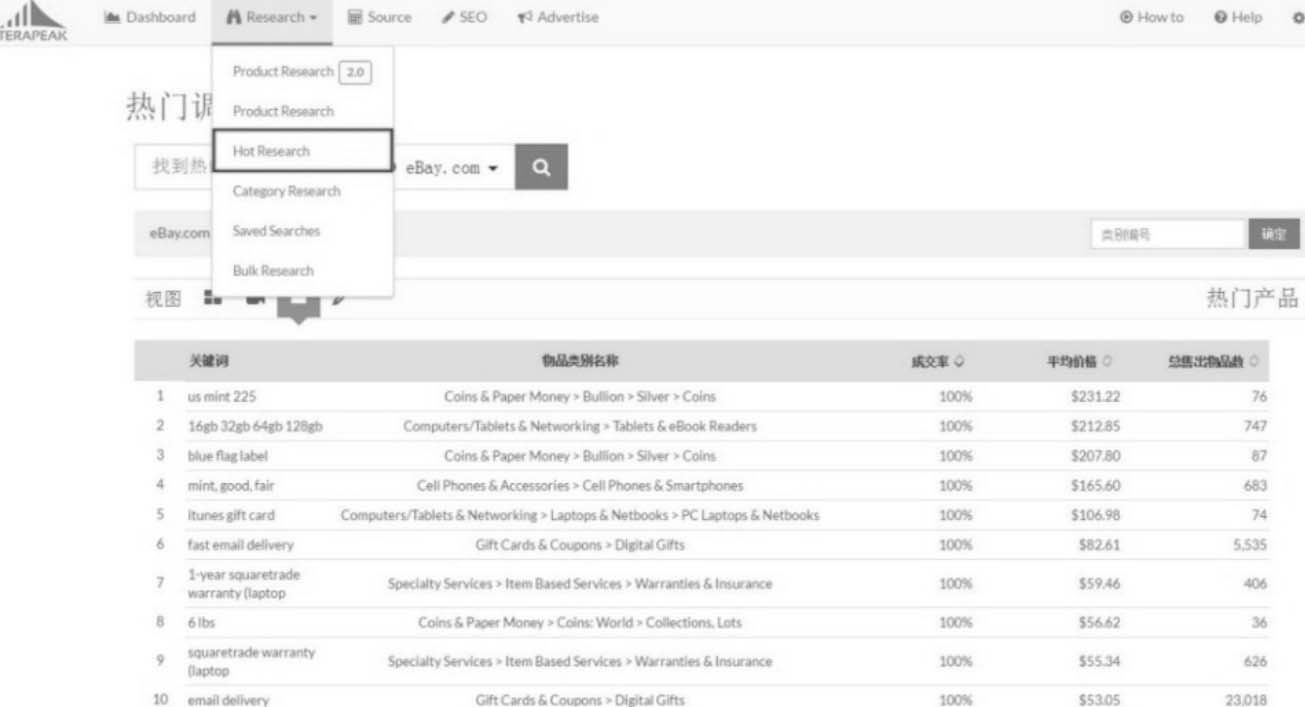
Task: Click the magnifier search button
Action: tap(541, 168)
